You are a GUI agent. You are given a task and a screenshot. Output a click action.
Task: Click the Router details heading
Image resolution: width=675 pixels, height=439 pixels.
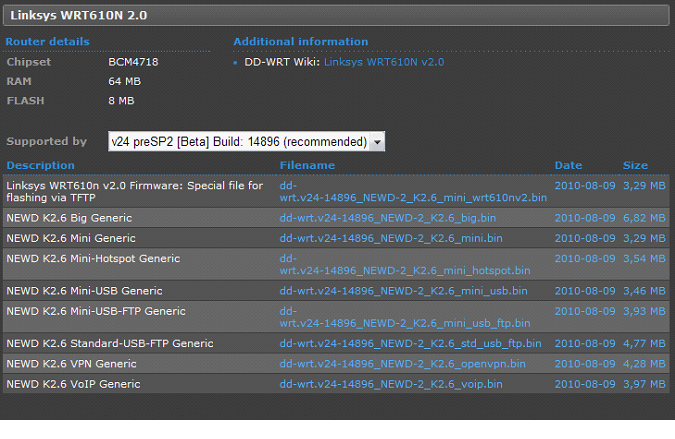coord(47,42)
